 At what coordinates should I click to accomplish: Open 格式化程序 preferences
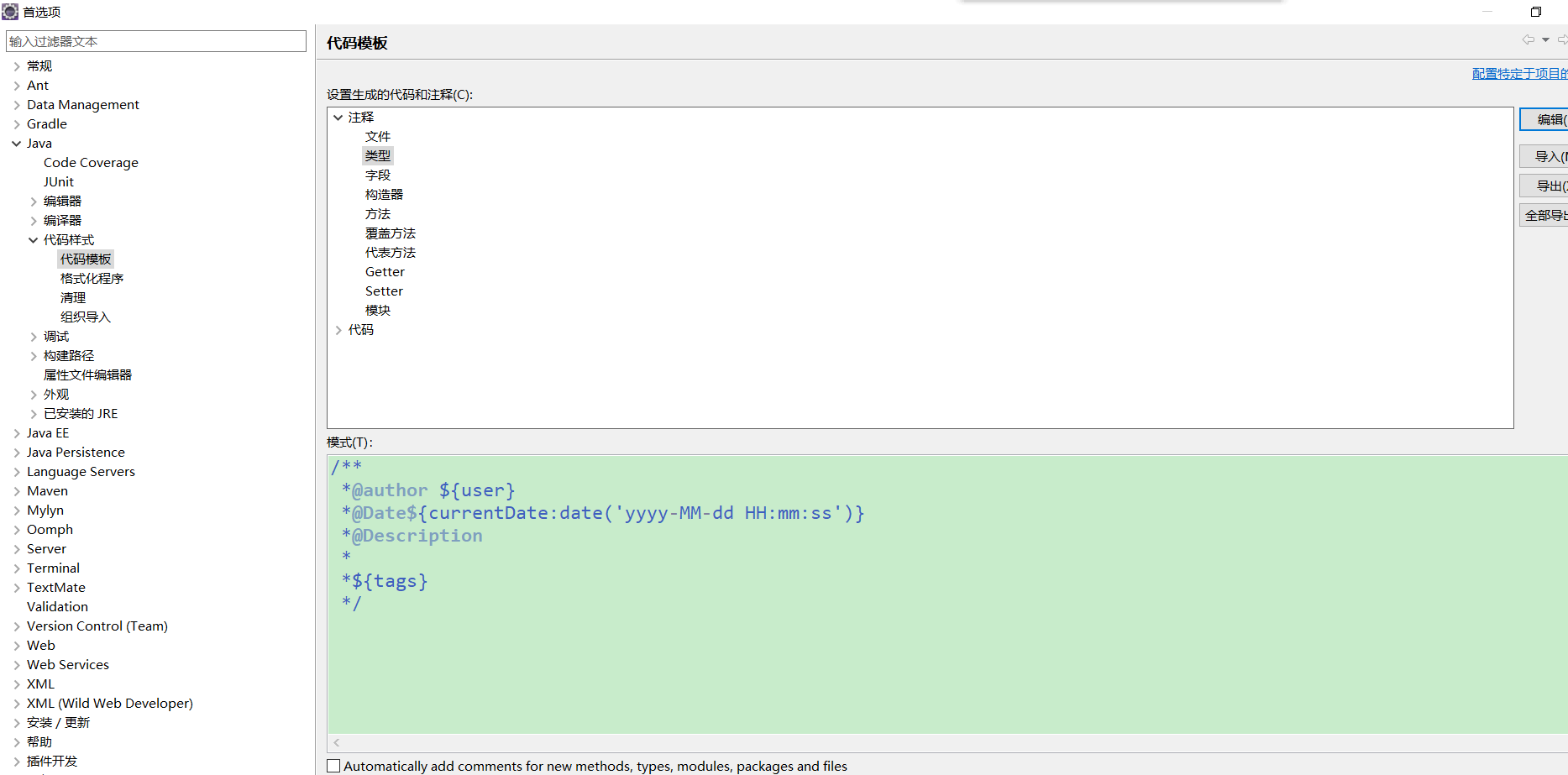pyautogui.click(x=92, y=279)
